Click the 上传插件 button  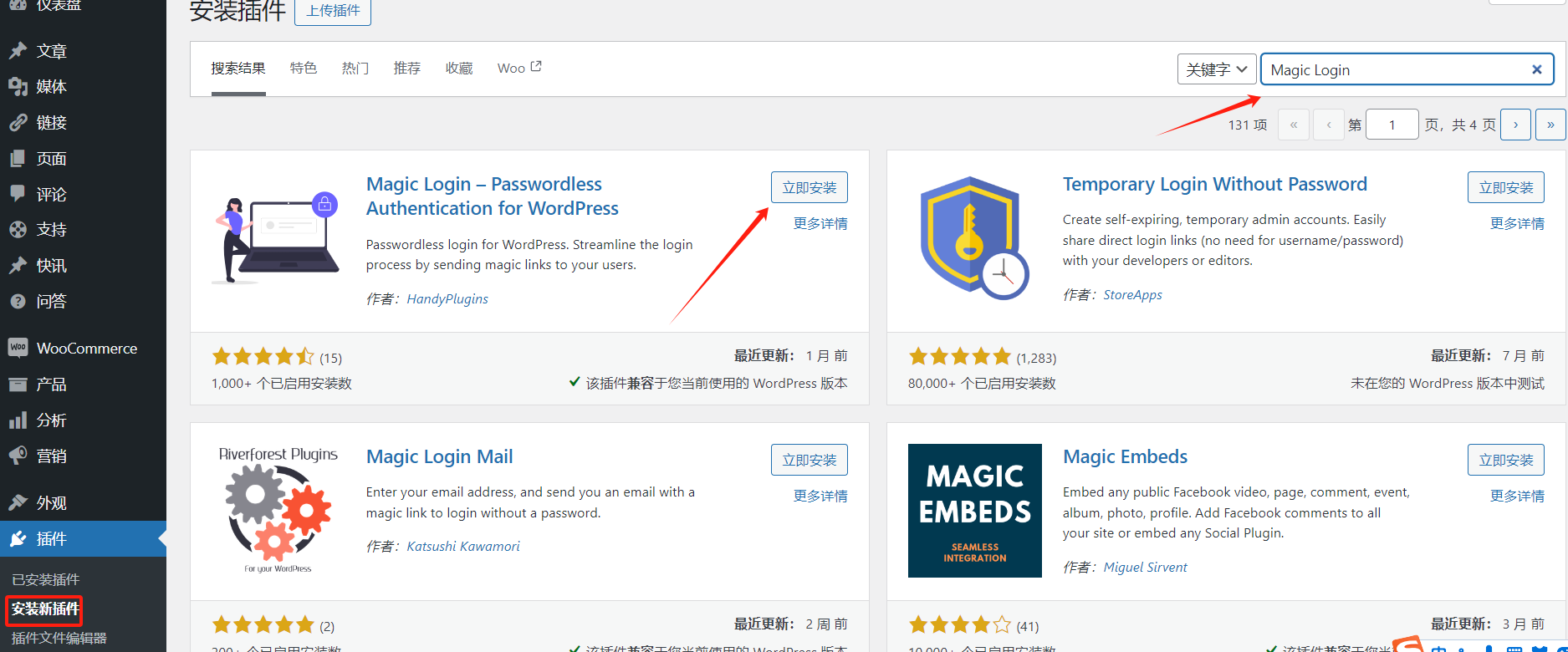[333, 11]
